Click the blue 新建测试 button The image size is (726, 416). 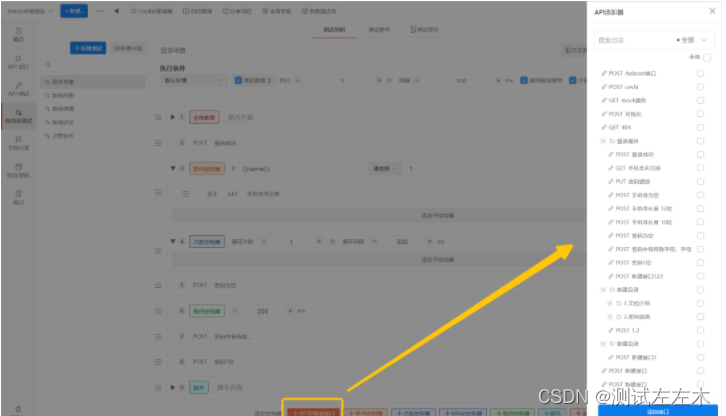pyautogui.click(x=88, y=48)
